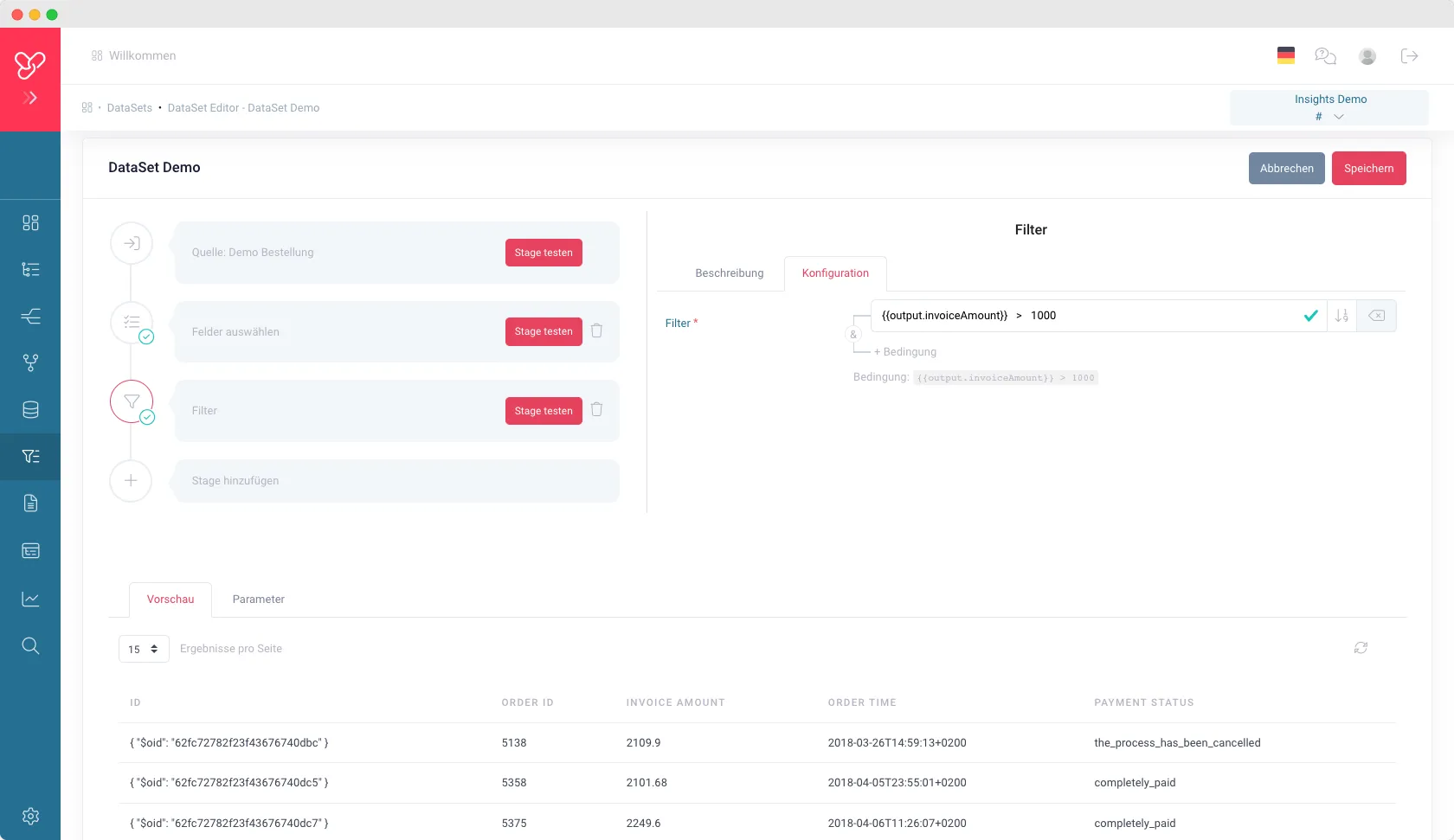Image resolution: width=1454 pixels, height=840 pixels.
Task: Select the source stage circle icon
Action: (x=132, y=243)
